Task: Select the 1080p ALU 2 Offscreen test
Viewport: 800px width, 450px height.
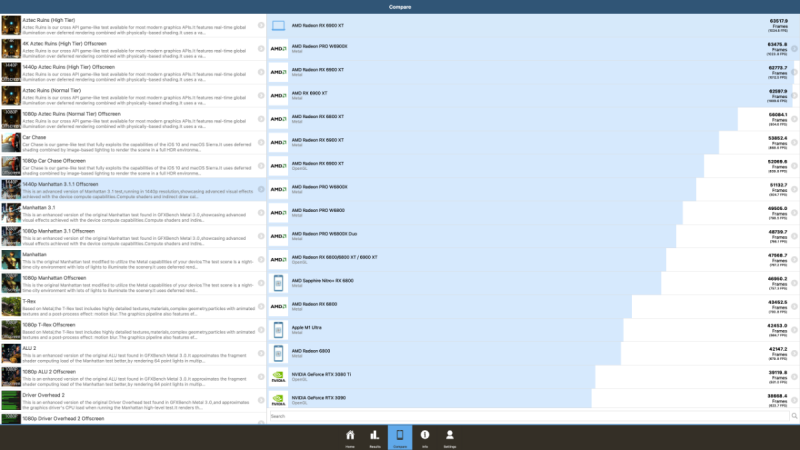Action: 133,377
